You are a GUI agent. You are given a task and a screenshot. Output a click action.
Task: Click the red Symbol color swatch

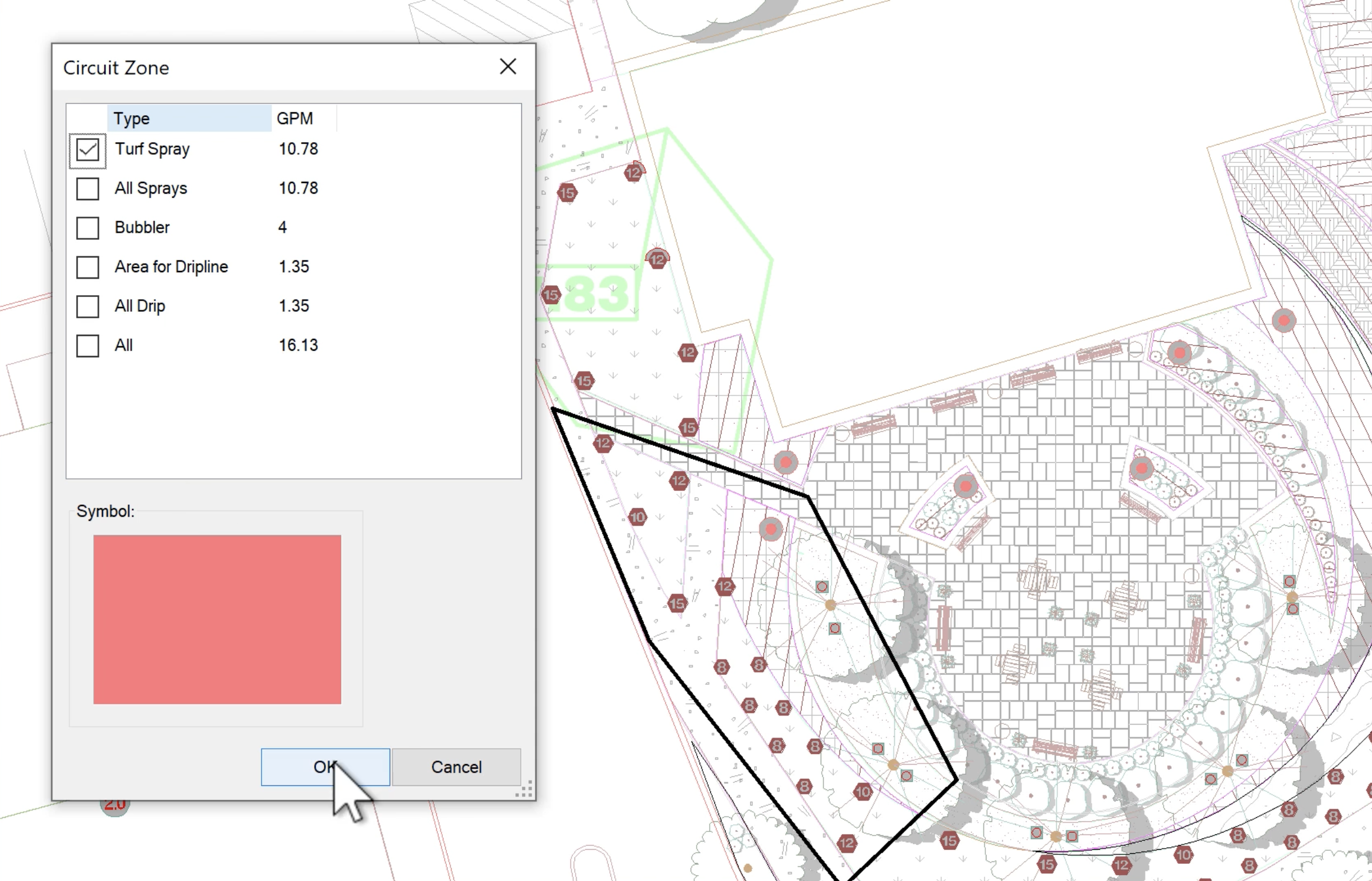click(x=217, y=619)
